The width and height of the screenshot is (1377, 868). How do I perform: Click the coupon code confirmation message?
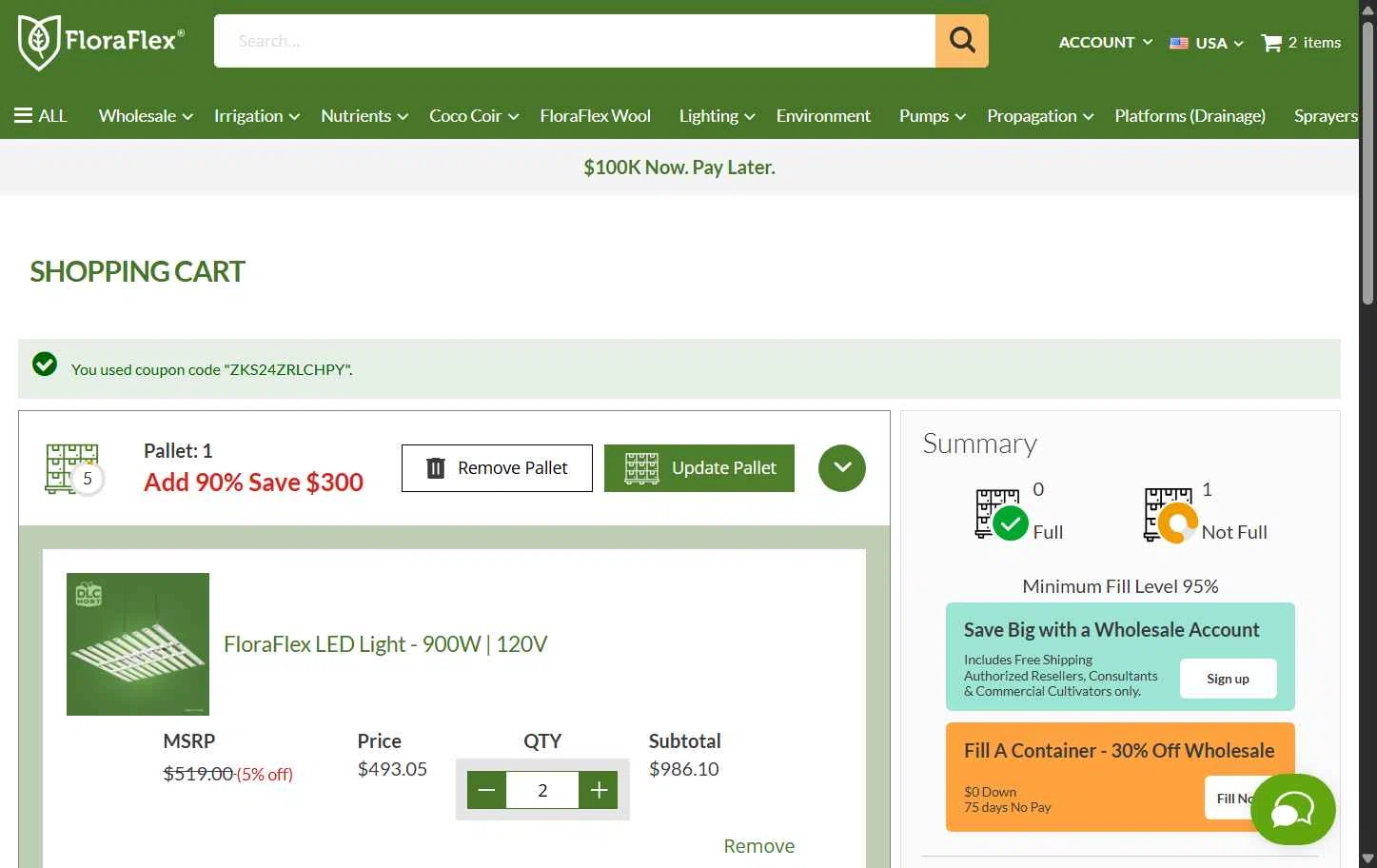tap(211, 369)
